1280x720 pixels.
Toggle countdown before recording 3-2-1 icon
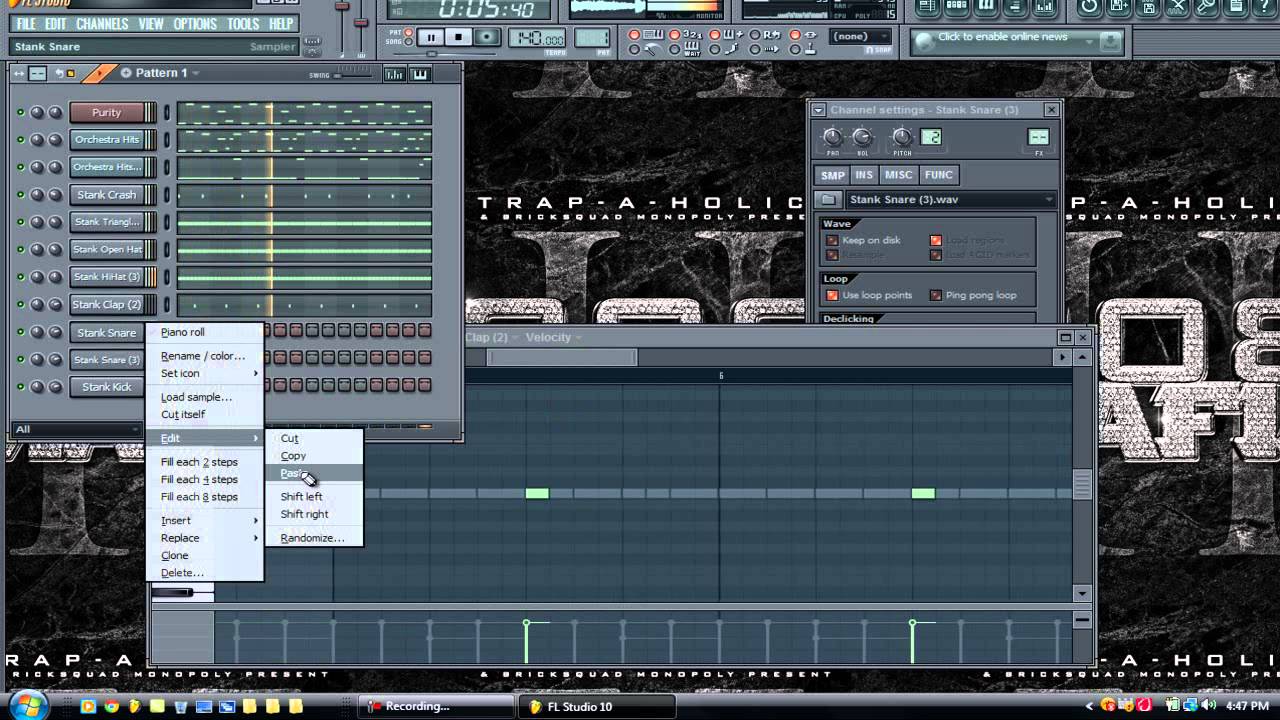coord(690,35)
